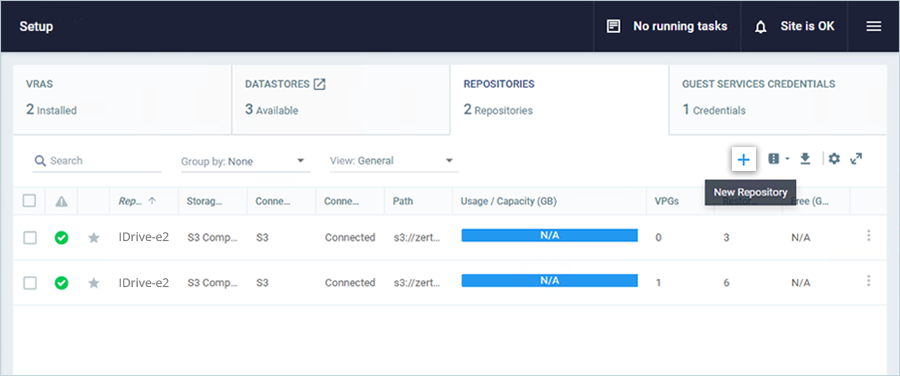Click the sort arrow beside Rep... header
The height and width of the screenshot is (376, 900).
pyautogui.click(x=152, y=201)
